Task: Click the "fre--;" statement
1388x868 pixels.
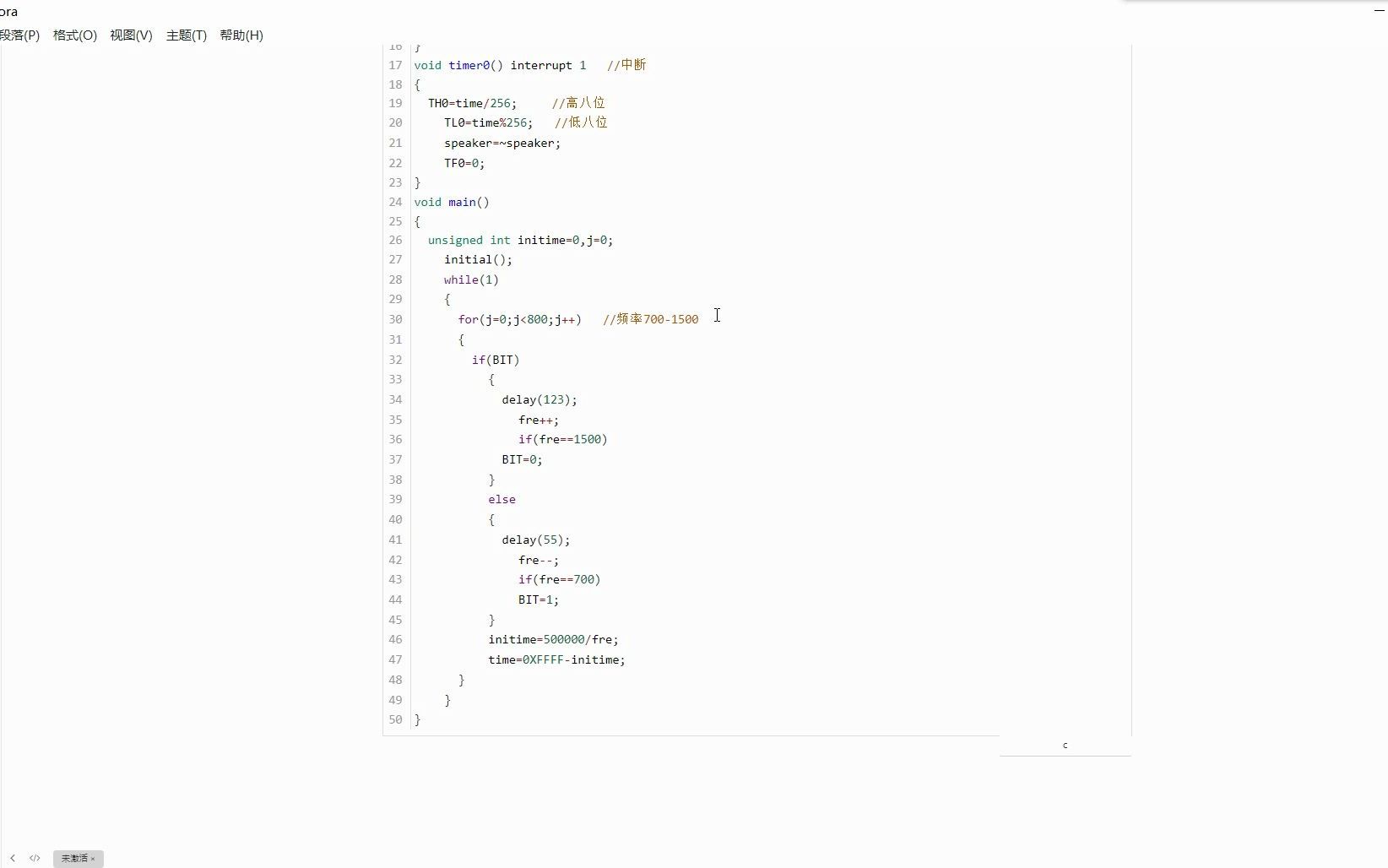Action: 539,560
